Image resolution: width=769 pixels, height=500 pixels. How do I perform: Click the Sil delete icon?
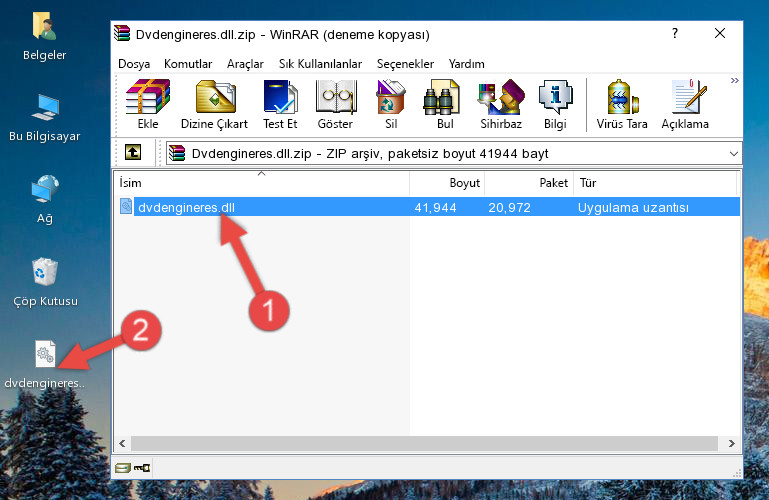pos(390,104)
